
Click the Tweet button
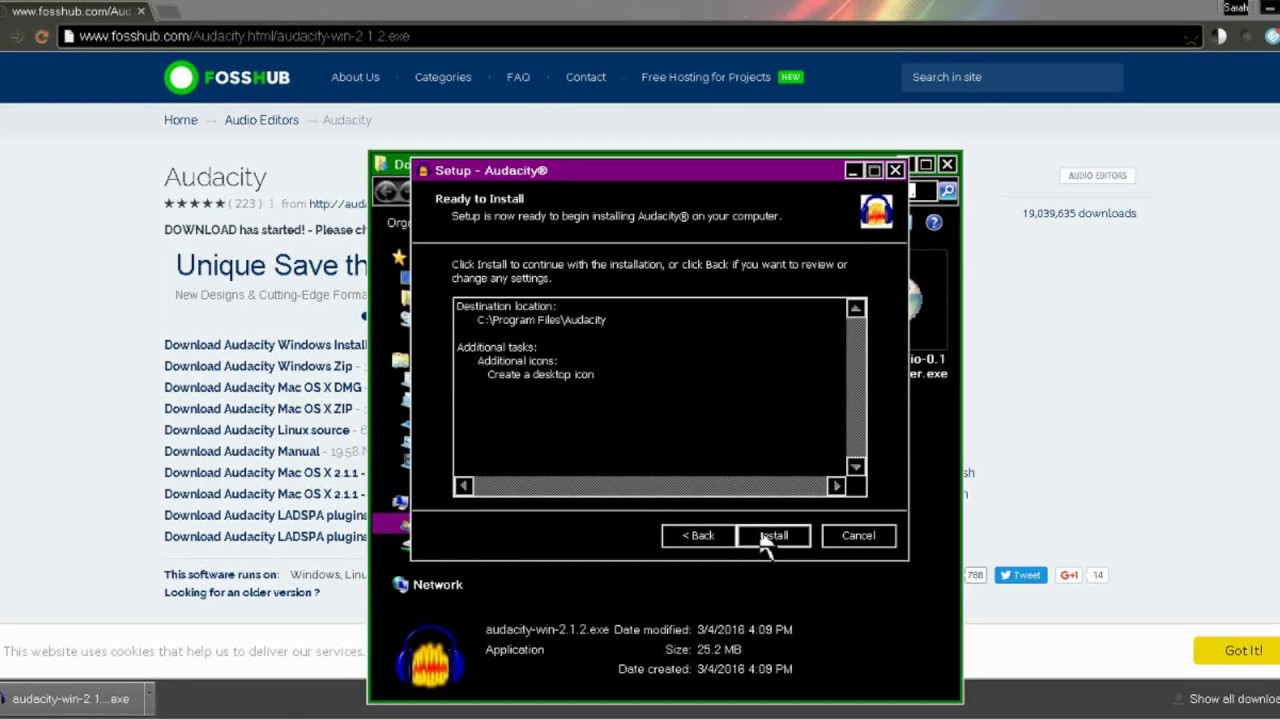pos(1020,575)
